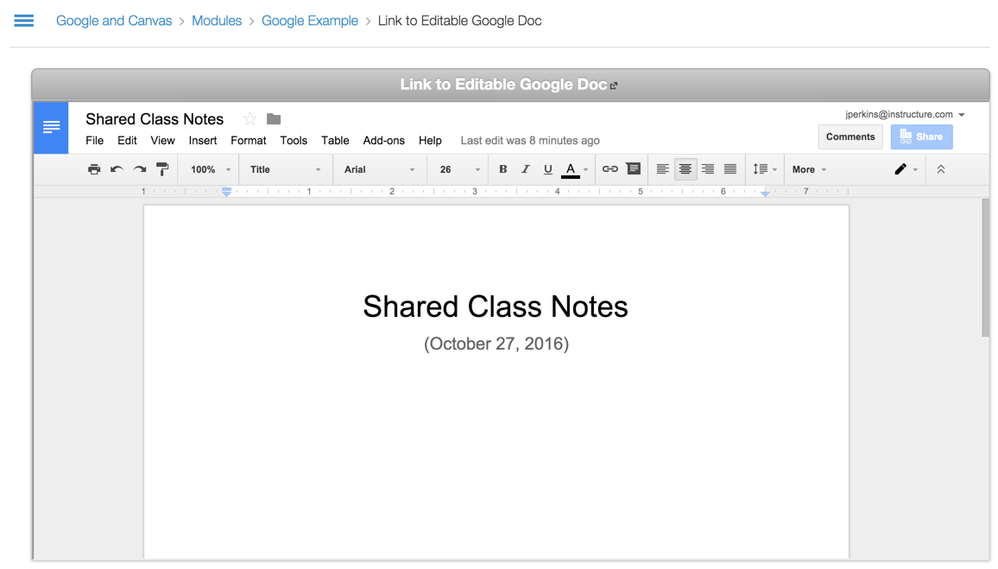Click the Undo arrow icon
This screenshot has height=569, width=998.
coord(116,169)
